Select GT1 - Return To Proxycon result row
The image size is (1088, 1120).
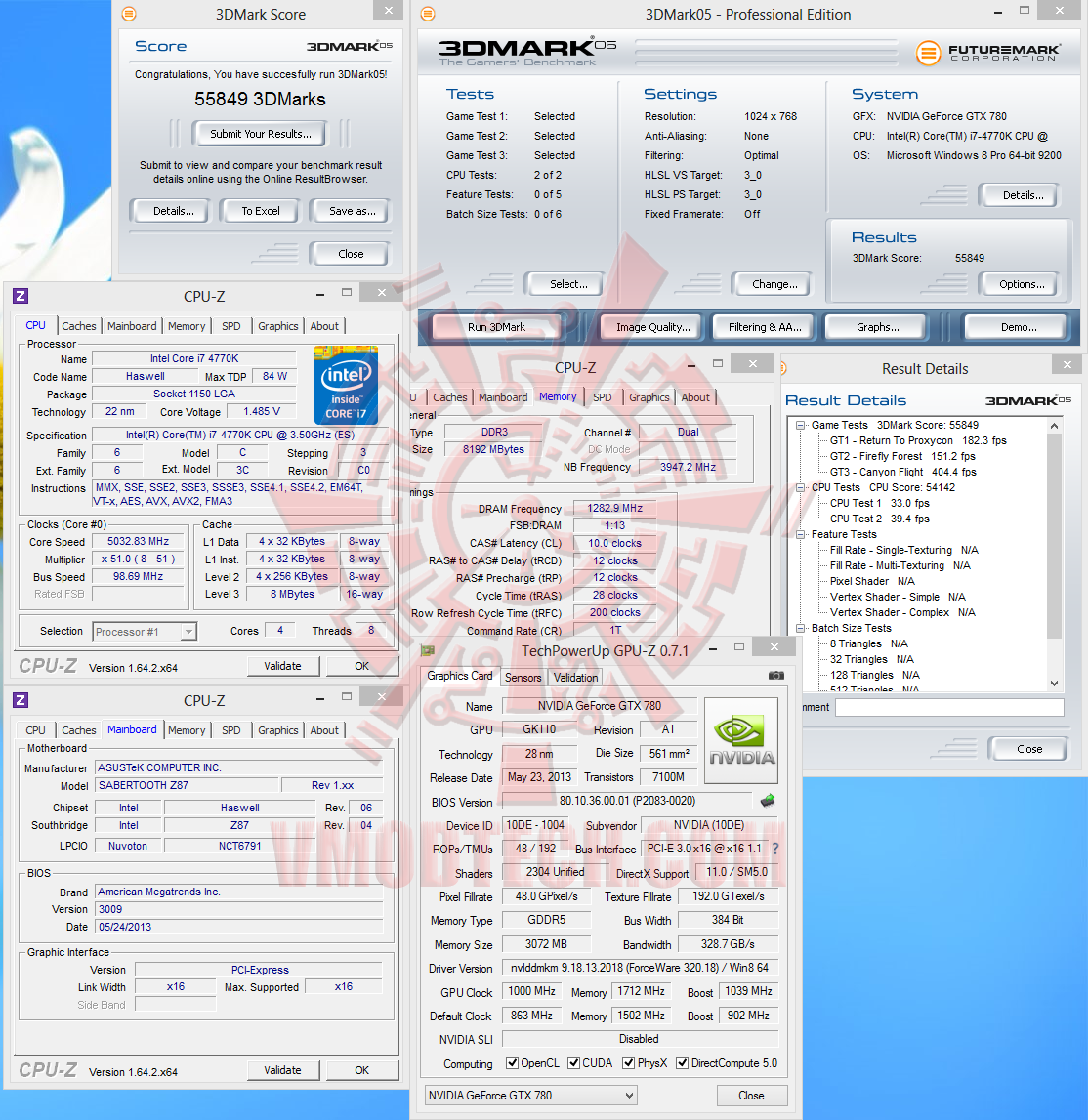[918, 440]
